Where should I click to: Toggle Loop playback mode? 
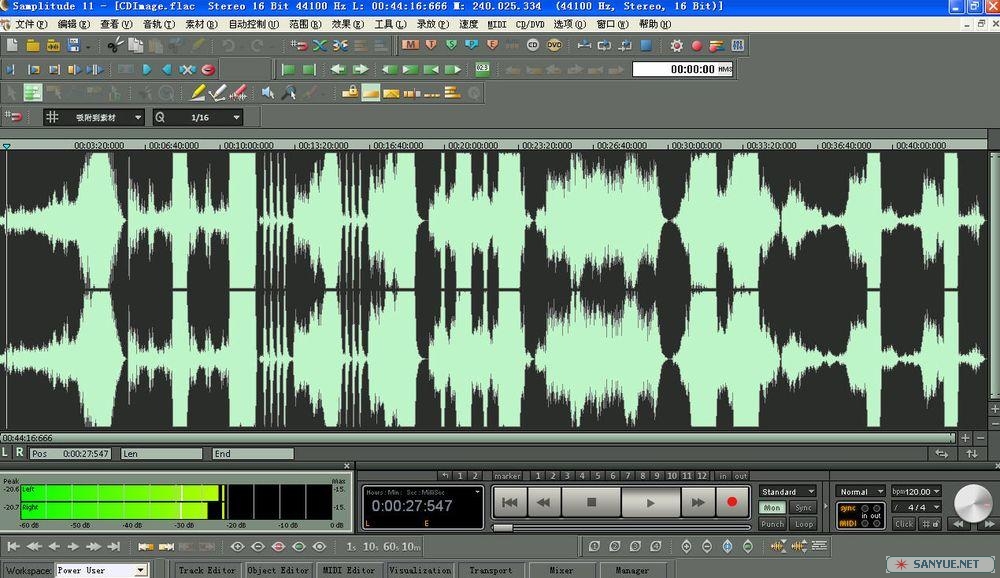pos(804,524)
